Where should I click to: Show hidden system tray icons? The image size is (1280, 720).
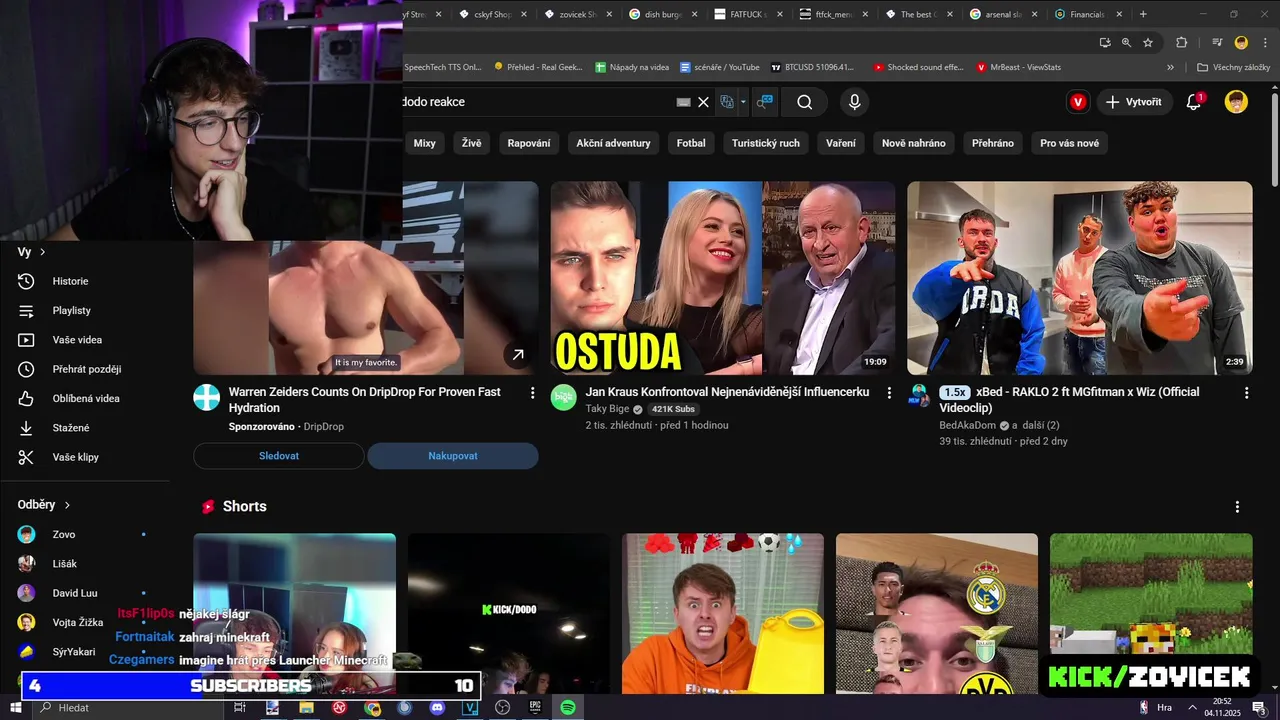pos(1192,707)
